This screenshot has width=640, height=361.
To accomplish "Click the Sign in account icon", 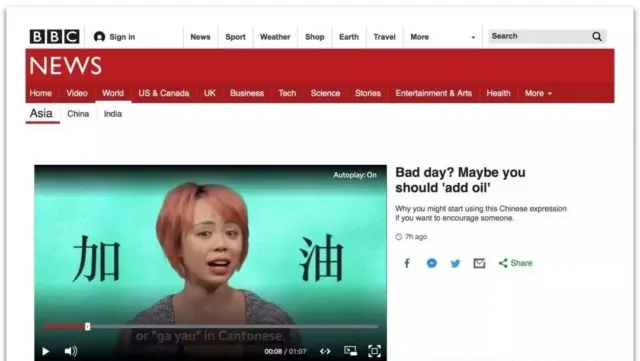I will click(99, 37).
